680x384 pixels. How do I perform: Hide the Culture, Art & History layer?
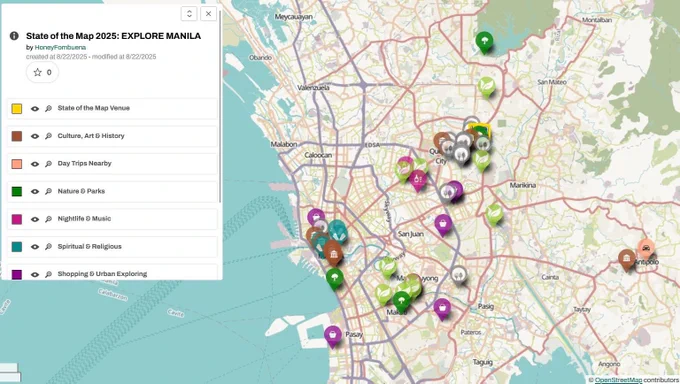(x=35, y=136)
